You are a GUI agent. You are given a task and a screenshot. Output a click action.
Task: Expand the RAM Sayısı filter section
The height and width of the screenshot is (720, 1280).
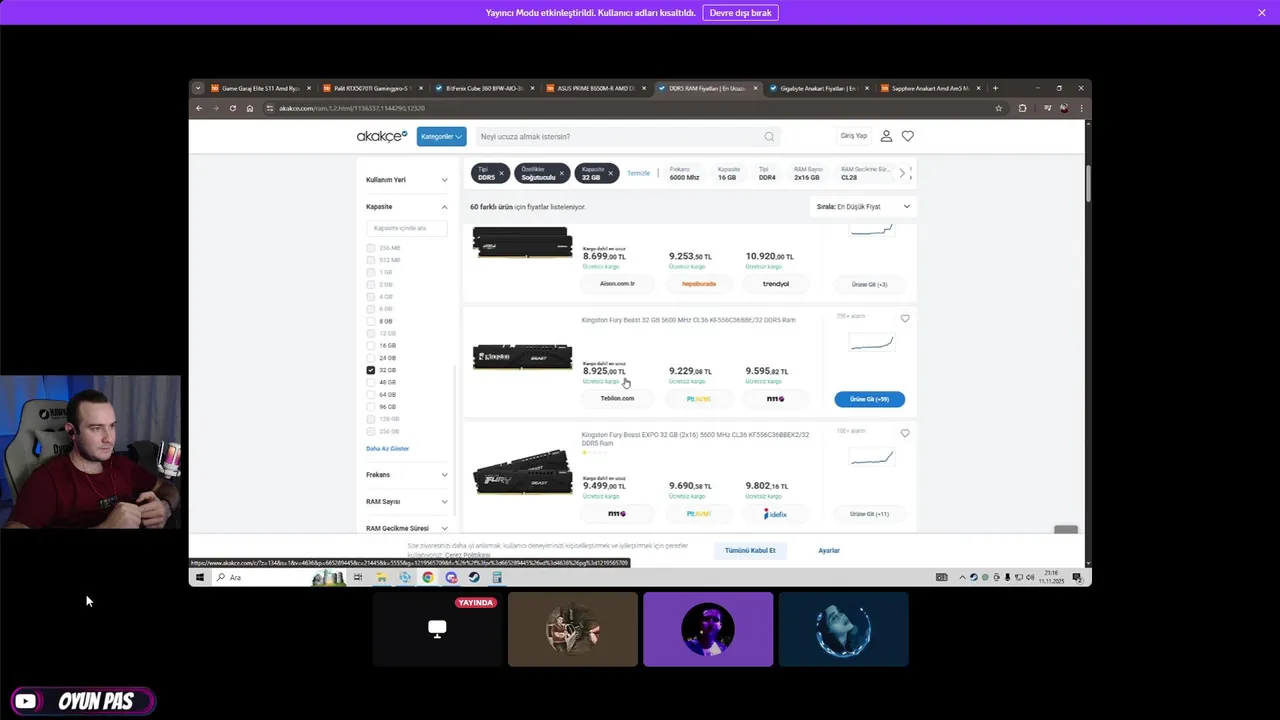(407, 501)
